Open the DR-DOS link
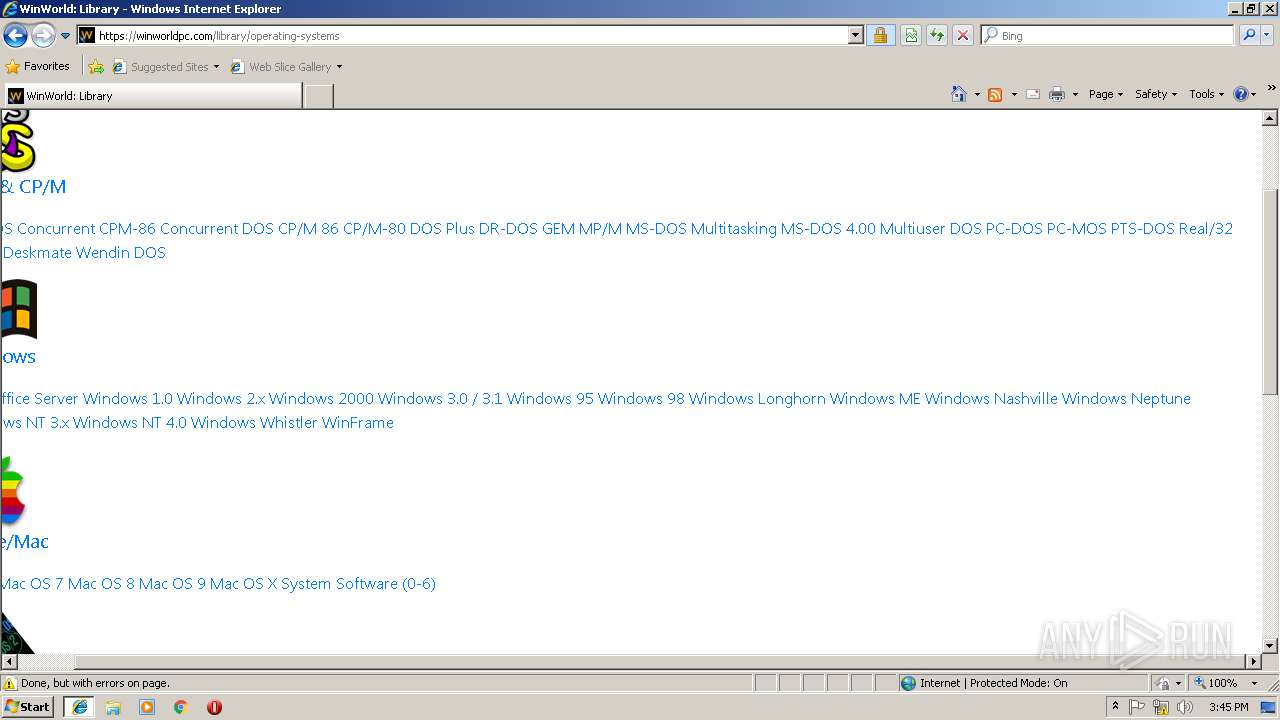The image size is (1280, 720). click(508, 228)
